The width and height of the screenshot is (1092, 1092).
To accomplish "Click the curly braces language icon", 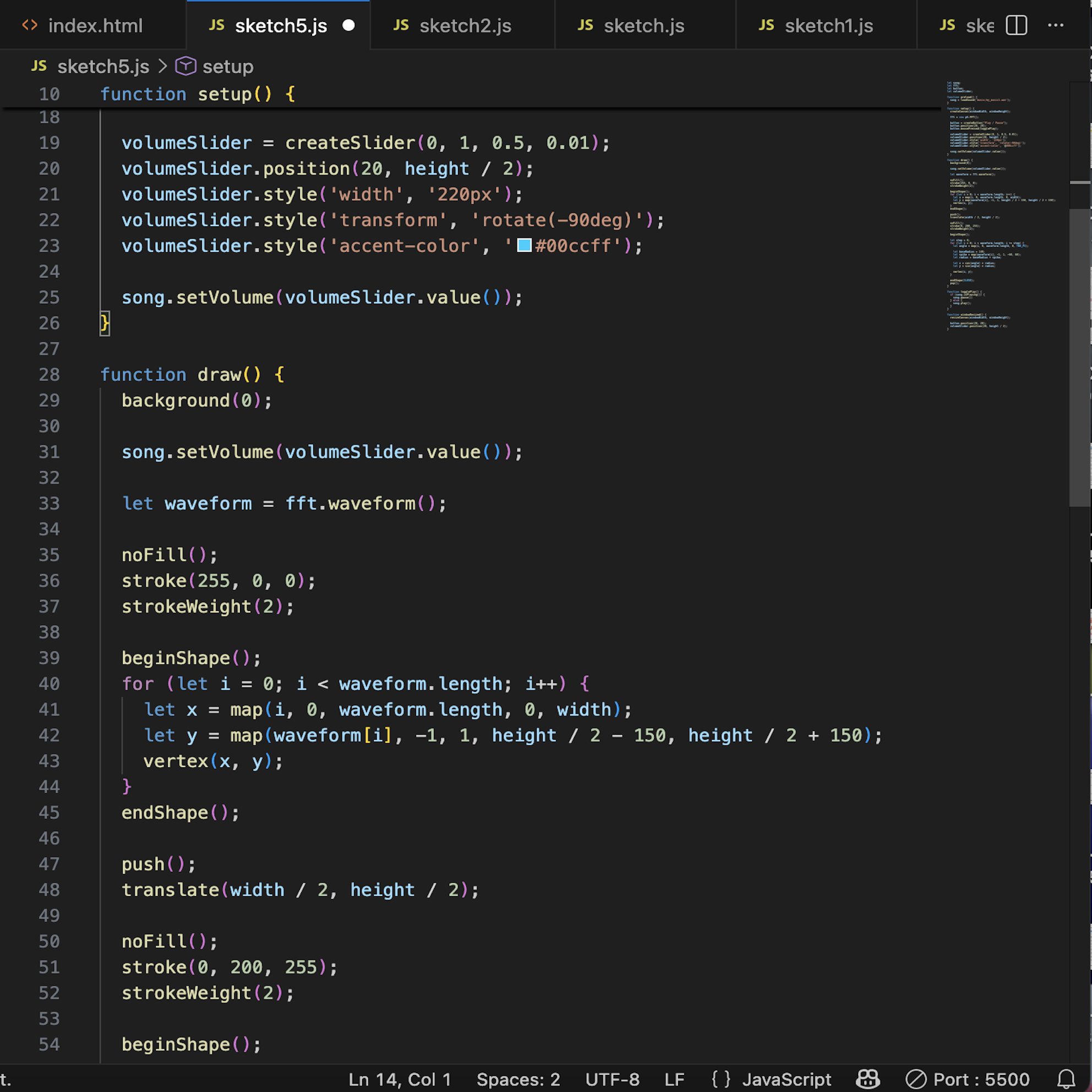I will pos(721,1079).
